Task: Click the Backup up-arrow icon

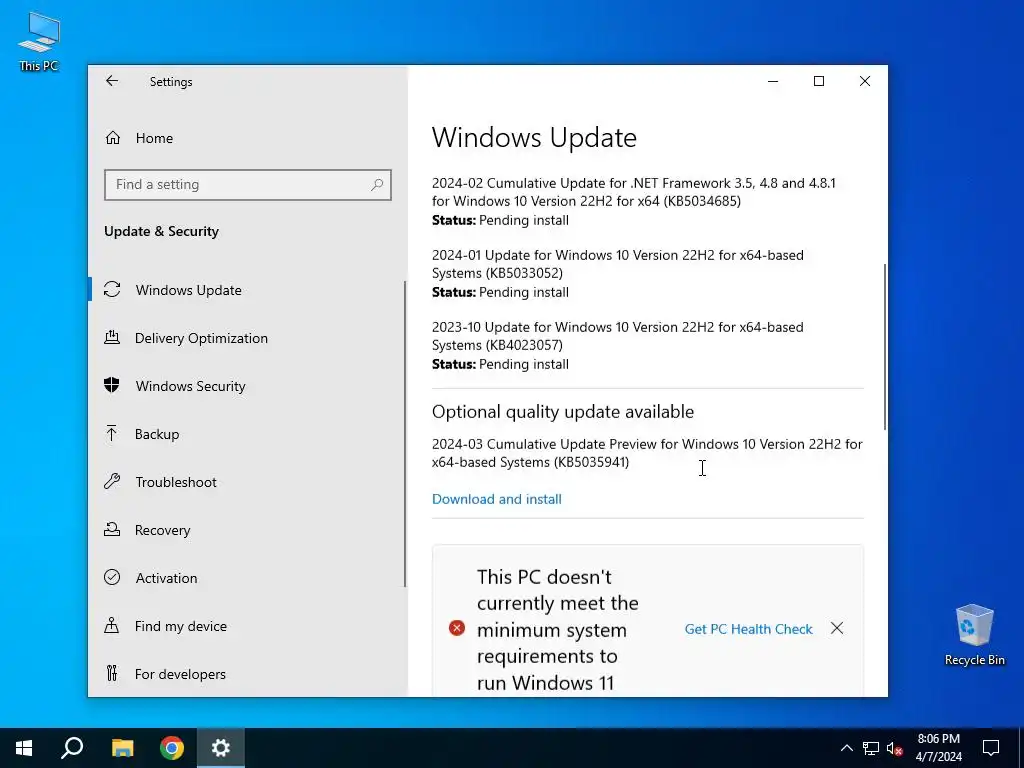Action: [x=112, y=433]
